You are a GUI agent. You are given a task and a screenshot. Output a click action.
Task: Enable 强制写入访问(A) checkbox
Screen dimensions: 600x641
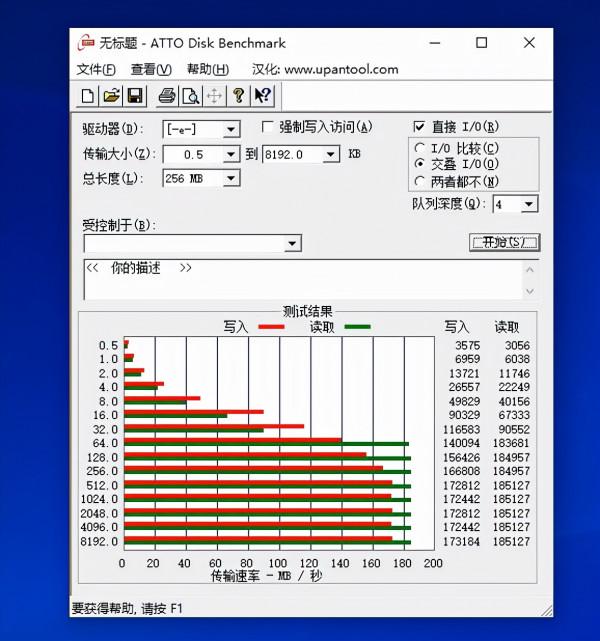tap(267, 127)
